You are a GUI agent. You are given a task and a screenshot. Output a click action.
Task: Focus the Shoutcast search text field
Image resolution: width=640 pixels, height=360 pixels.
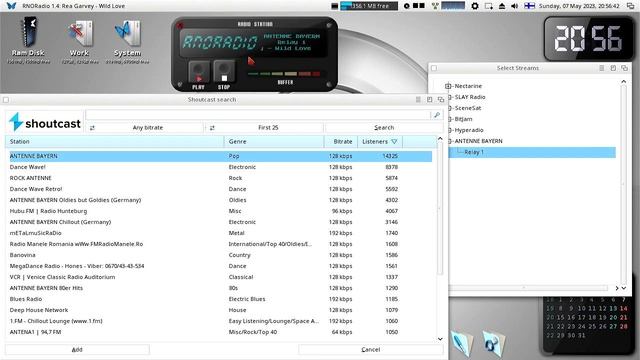259,115
